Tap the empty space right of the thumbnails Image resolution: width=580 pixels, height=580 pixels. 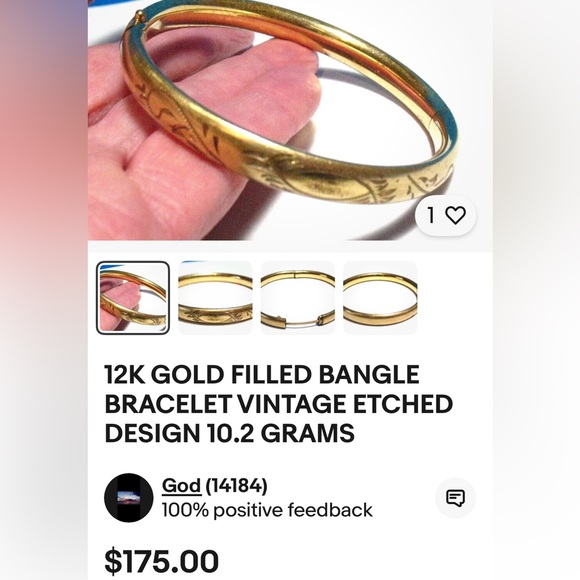point(455,298)
